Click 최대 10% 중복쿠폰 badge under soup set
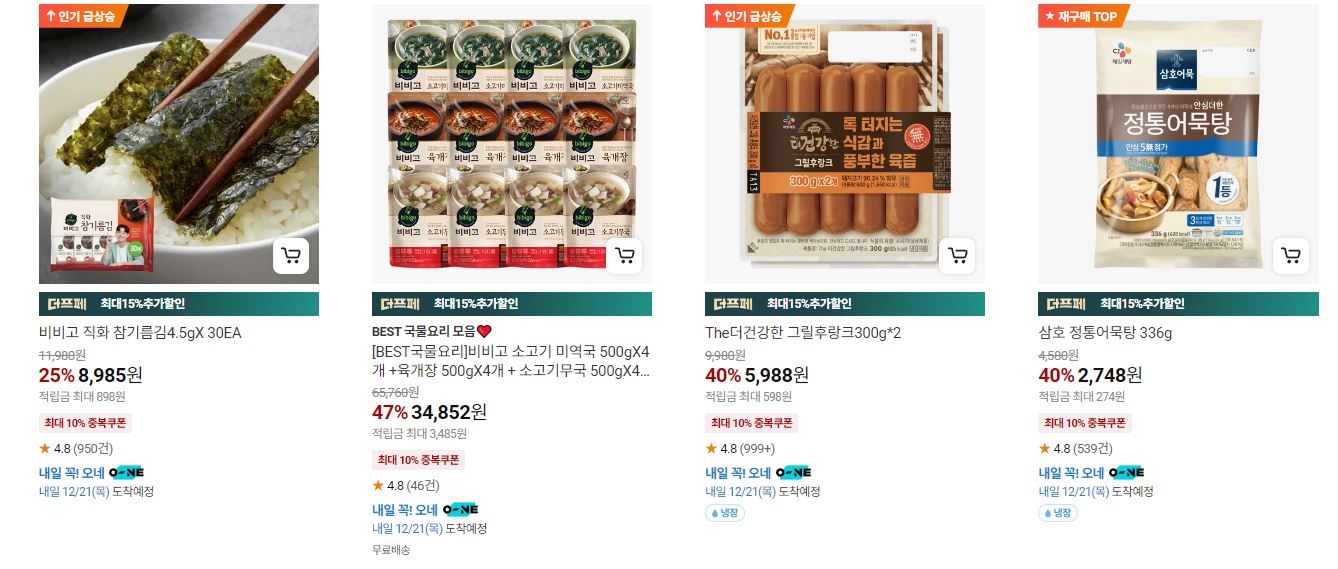 [418, 460]
